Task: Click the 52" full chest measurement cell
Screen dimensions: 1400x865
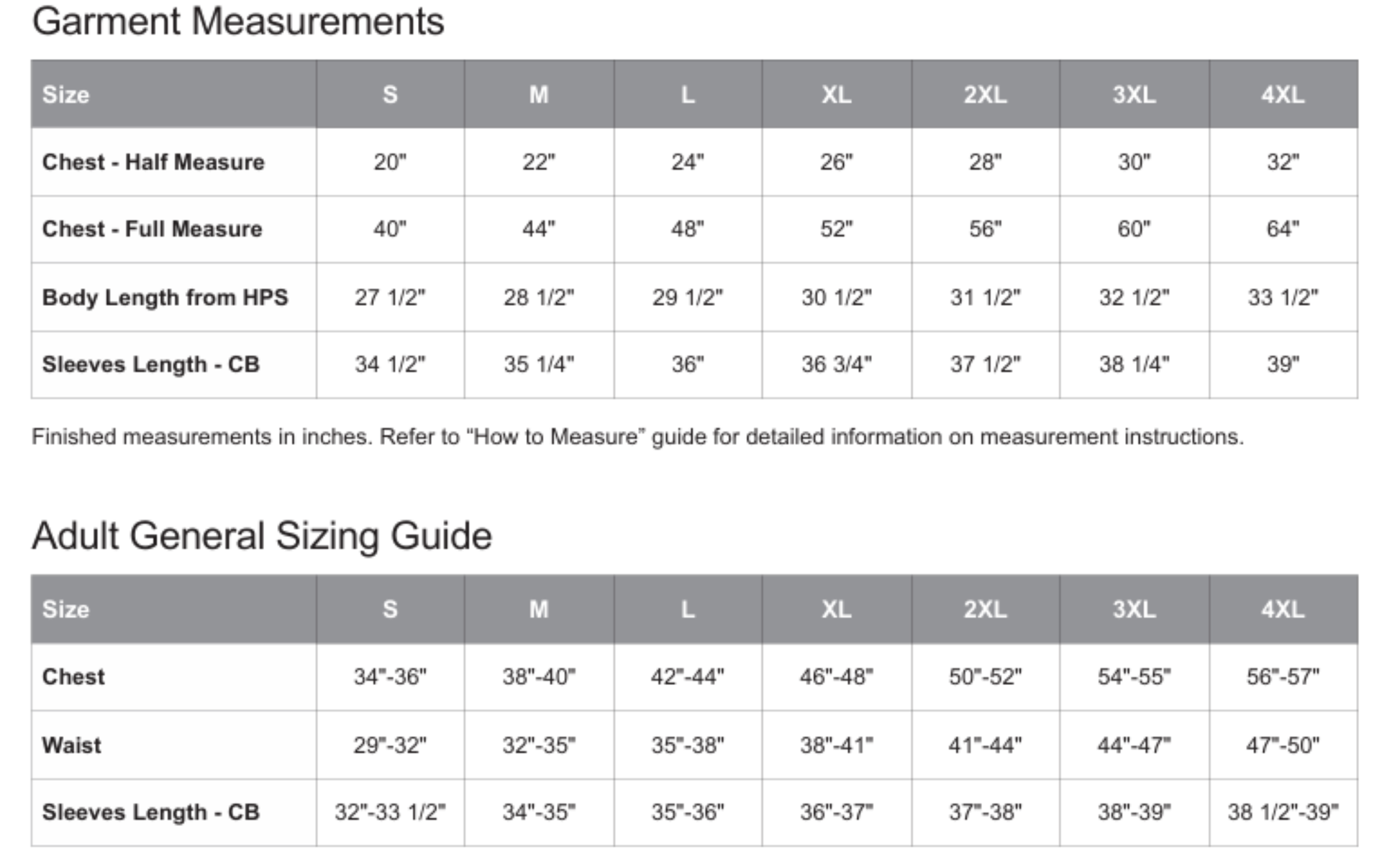Action: [x=836, y=230]
